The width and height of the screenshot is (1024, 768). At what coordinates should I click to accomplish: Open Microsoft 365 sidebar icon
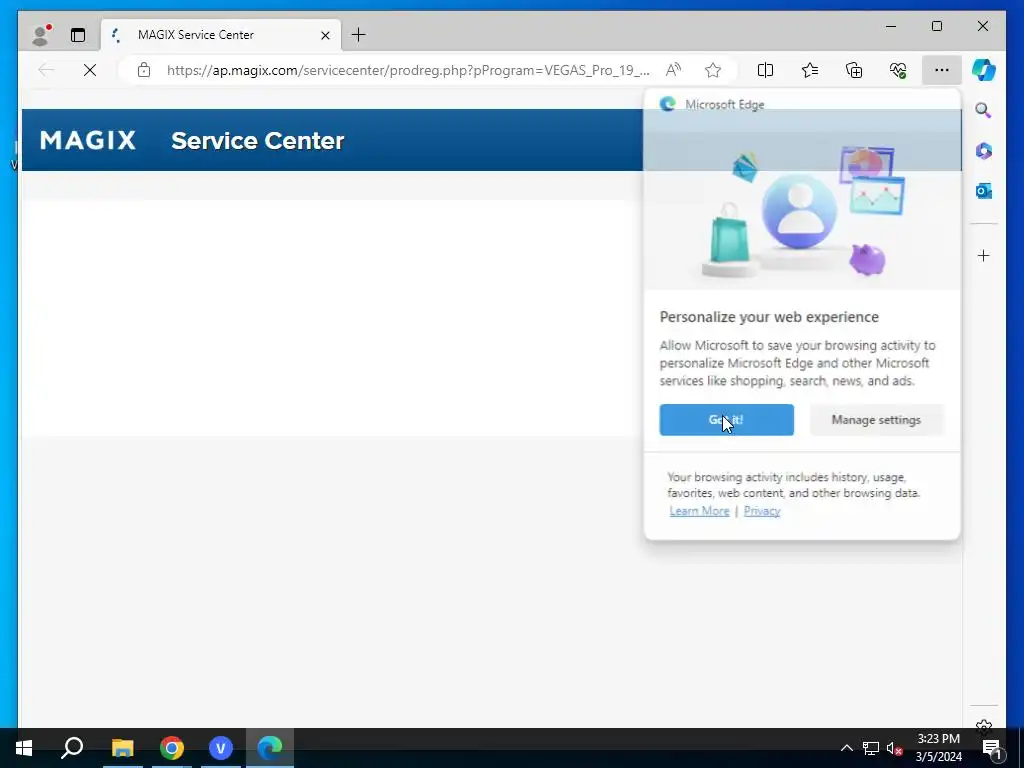click(x=984, y=151)
